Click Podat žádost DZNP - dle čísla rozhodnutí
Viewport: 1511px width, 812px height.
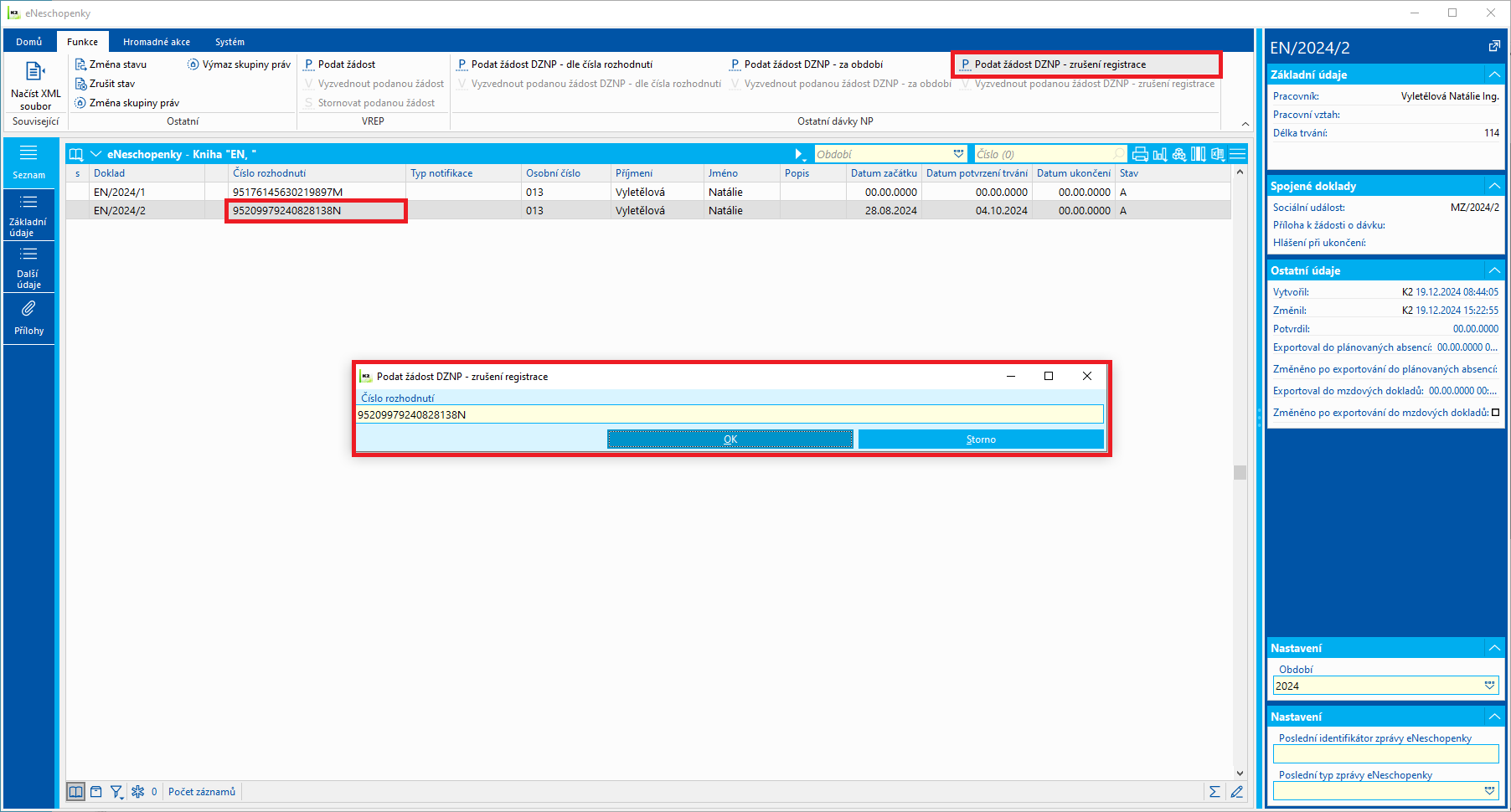(x=554, y=64)
